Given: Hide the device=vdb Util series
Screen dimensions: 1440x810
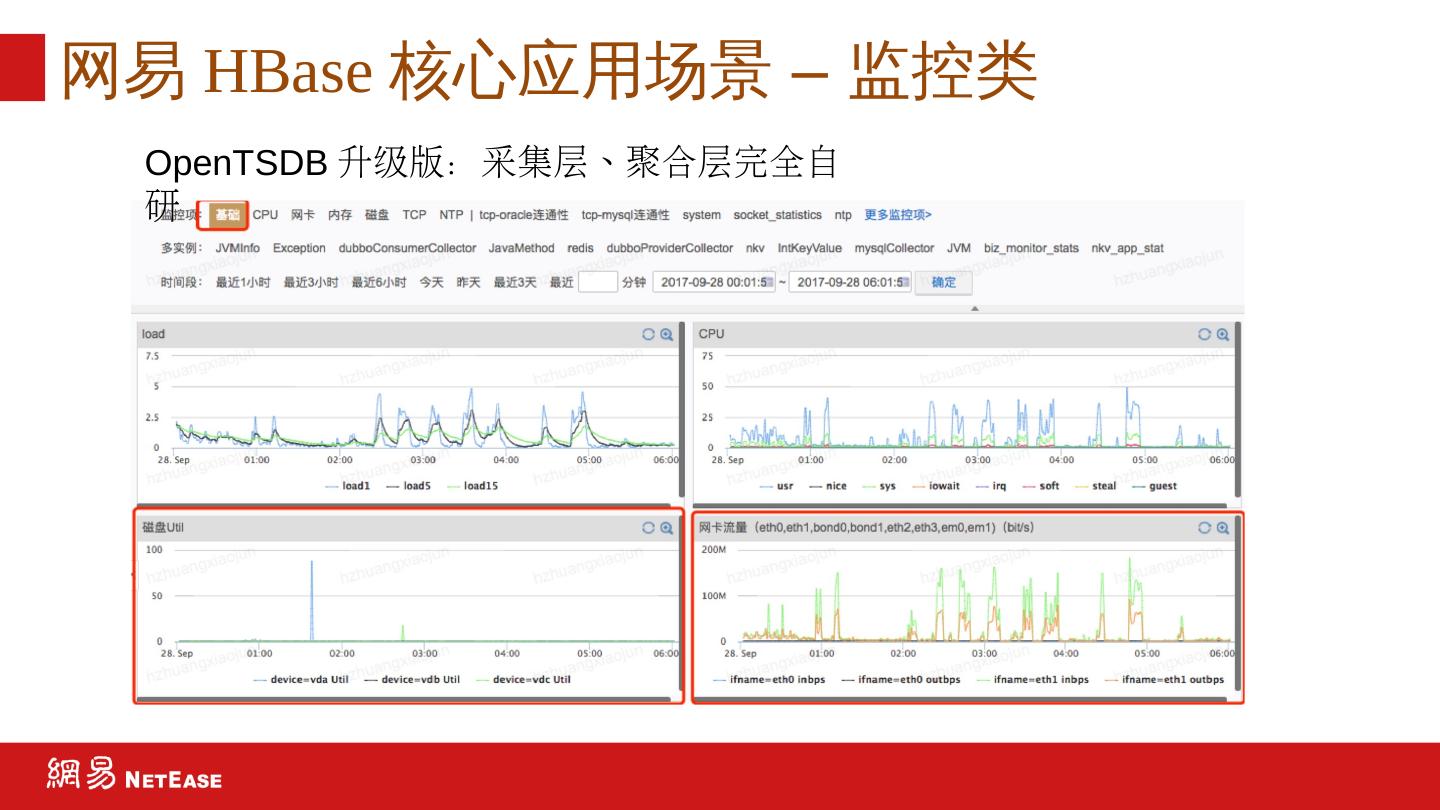Looking at the screenshot, I should [x=412, y=680].
